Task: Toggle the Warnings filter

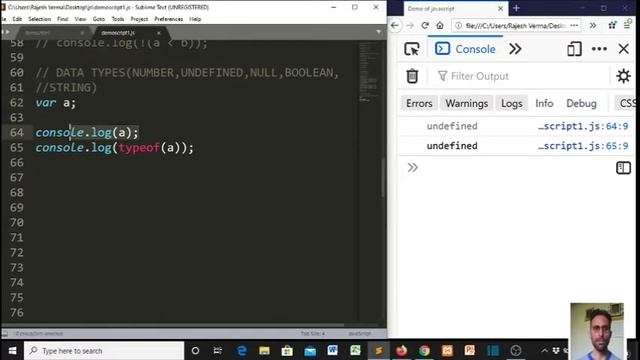Action: pos(467,103)
